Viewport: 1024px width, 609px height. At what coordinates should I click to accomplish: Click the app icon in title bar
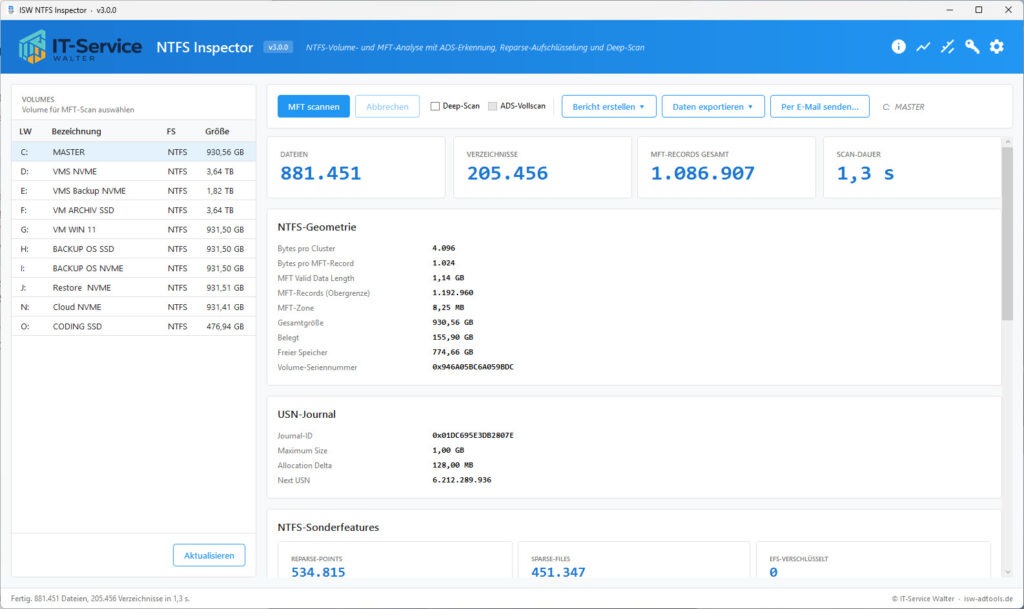(10, 10)
